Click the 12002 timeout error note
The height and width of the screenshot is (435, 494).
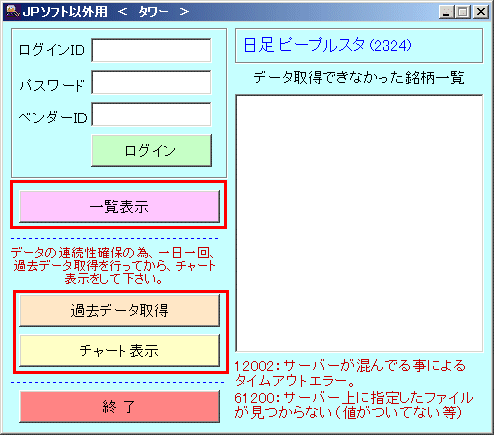(350, 373)
